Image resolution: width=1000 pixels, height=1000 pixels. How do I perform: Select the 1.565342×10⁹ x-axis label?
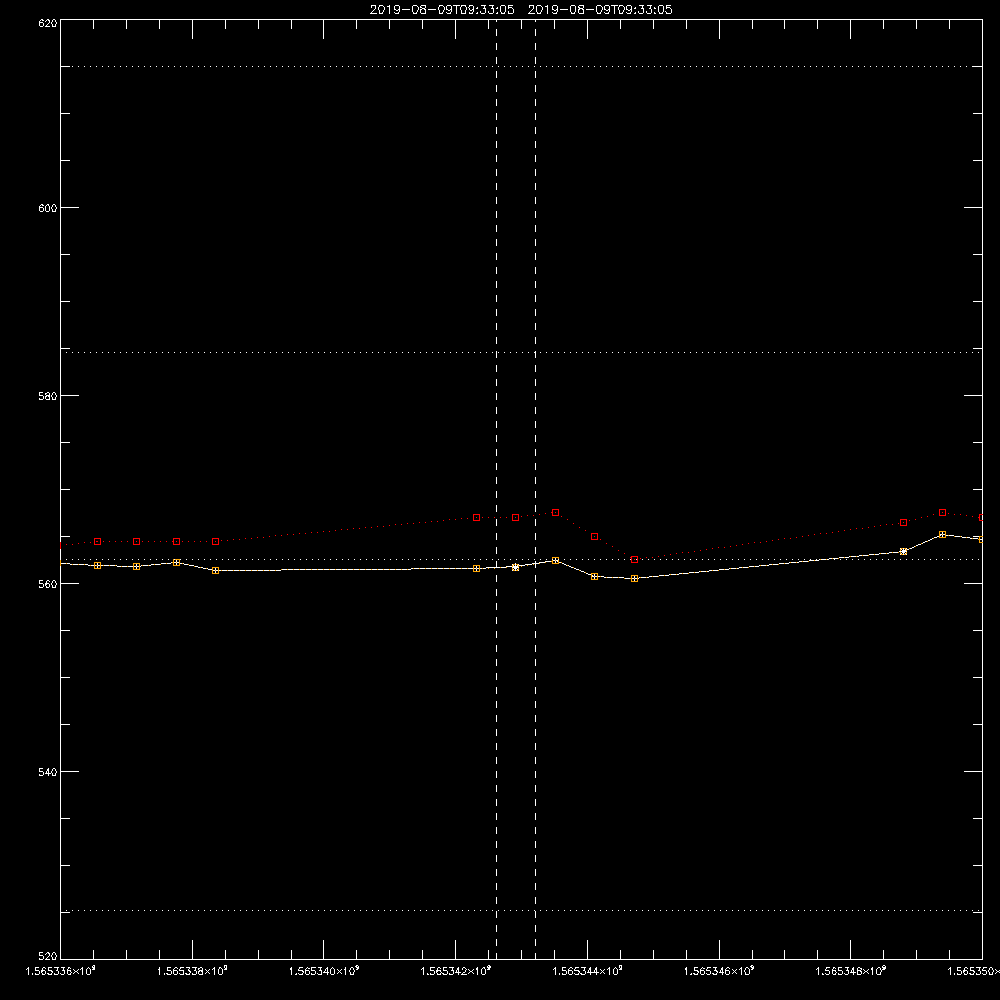click(x=456, y=971)
